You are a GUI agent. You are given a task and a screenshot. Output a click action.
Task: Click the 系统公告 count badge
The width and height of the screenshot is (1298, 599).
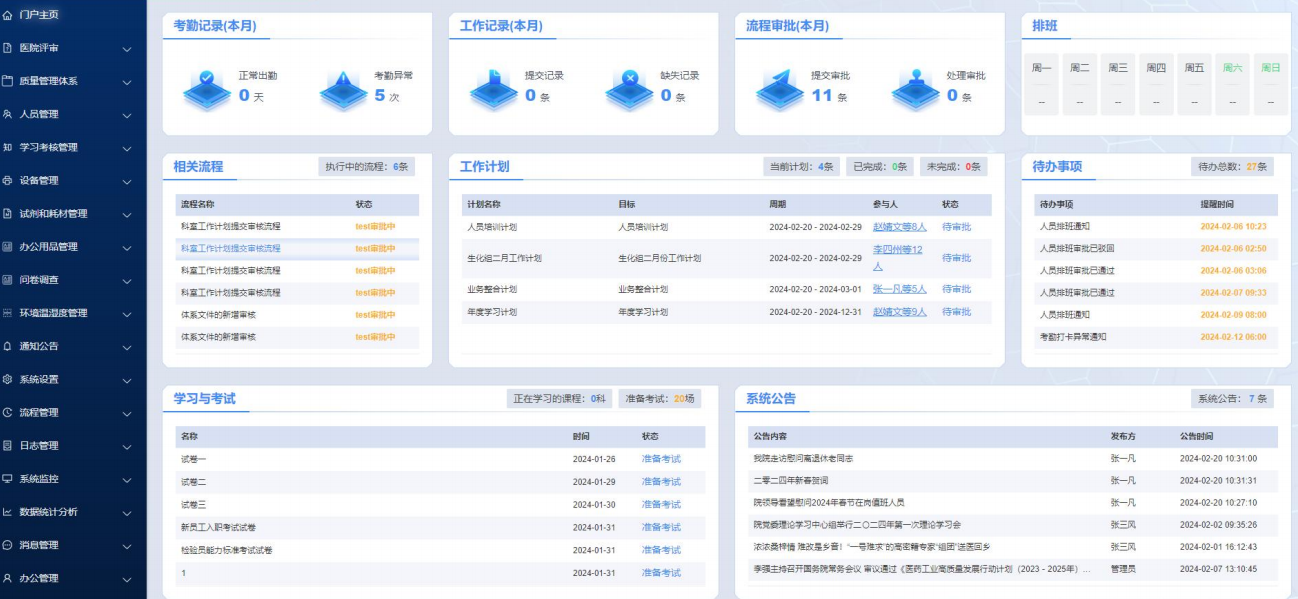pos(1232,398)
